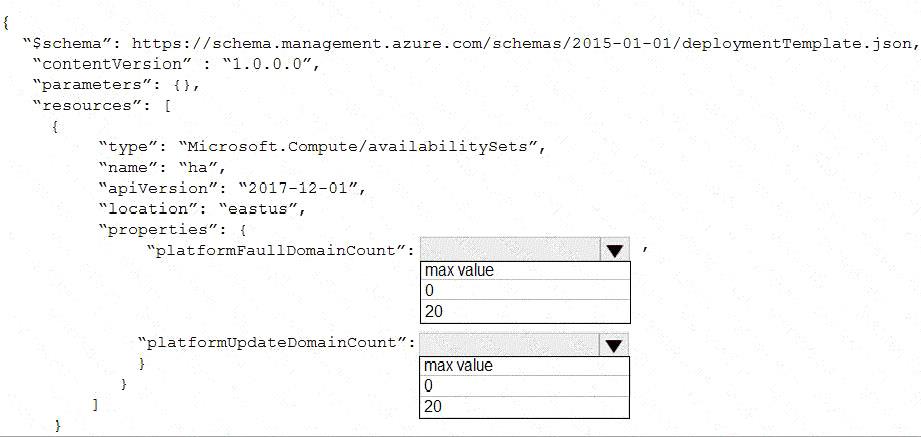921x437 pixels.
Task: Open the schema.management.azure.com deployment template URL
Action: coord(524,43)
